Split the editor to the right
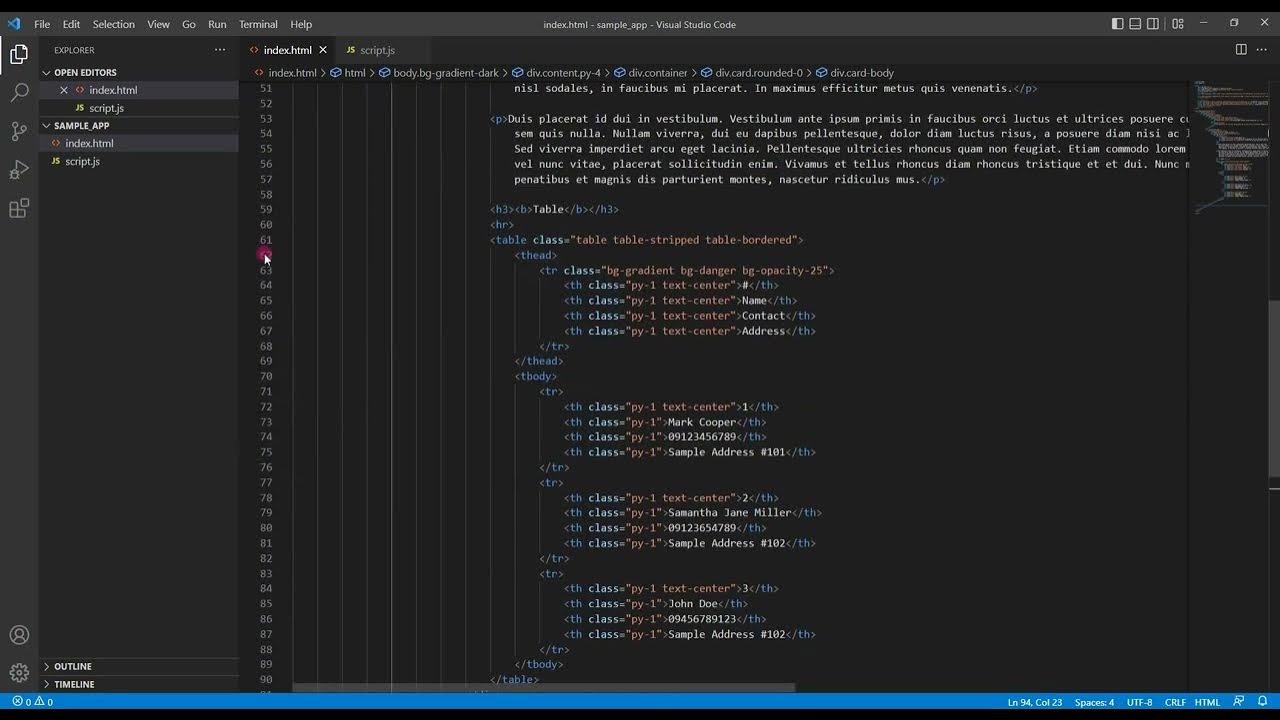Screen dimensions: 1280x720 (x=1241, y=50)
